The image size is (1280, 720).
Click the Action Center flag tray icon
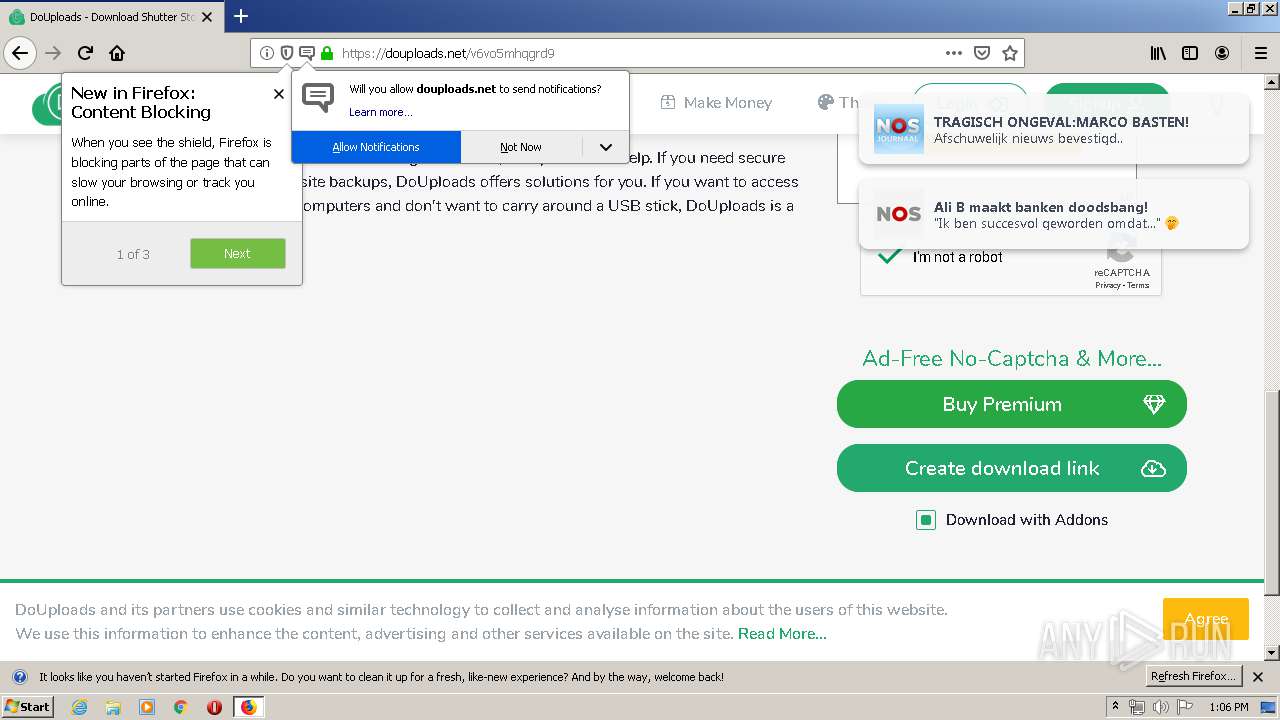click(x=1185, y=707)
